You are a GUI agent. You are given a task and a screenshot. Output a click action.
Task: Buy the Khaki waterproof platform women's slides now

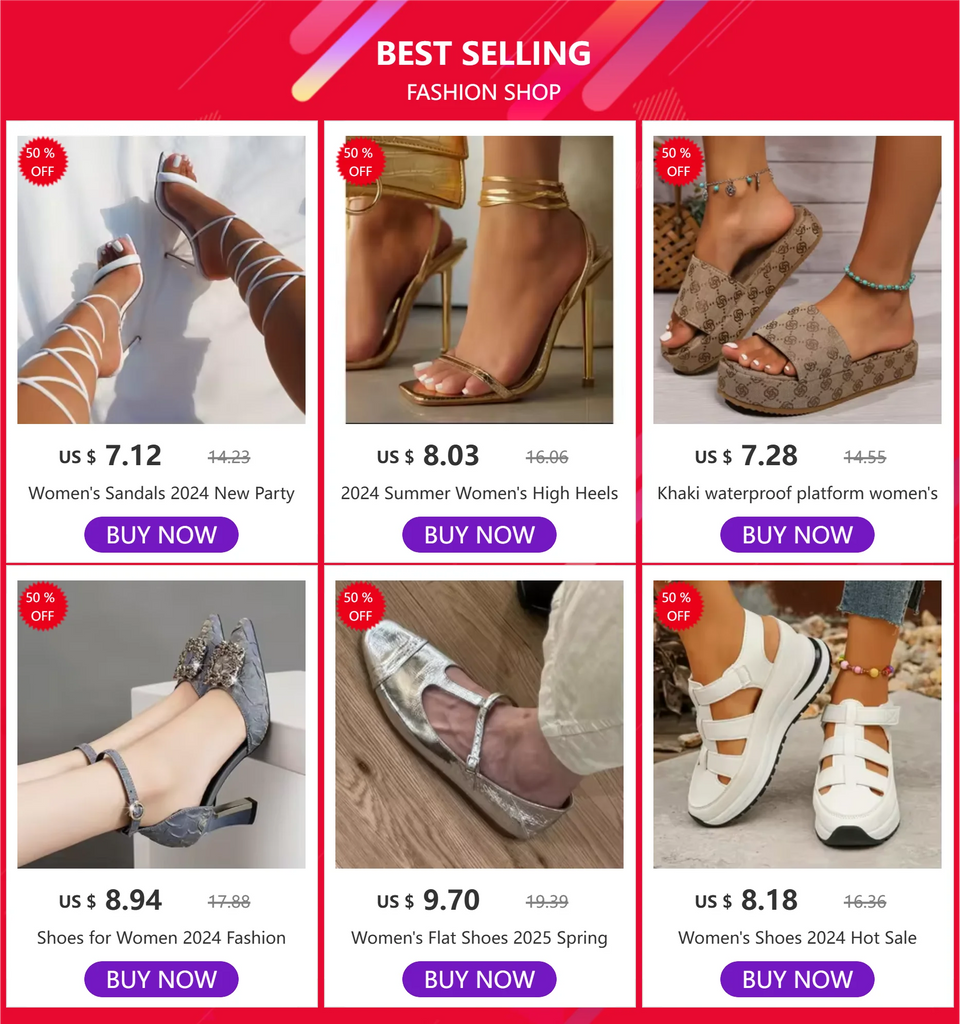[x=797, y=535]
